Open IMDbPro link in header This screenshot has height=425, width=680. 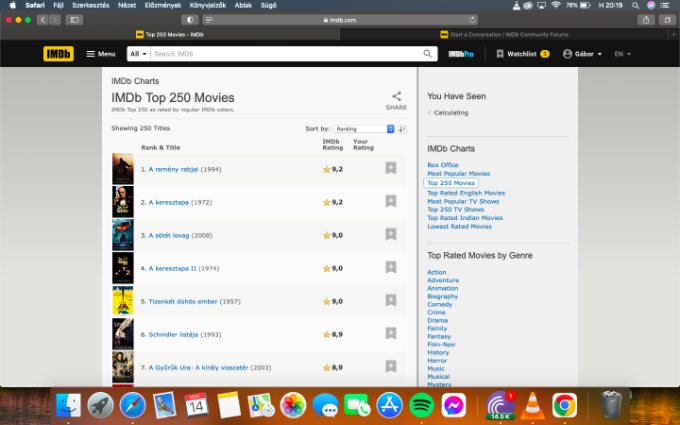pyautogui.click(x=461, y=54)
